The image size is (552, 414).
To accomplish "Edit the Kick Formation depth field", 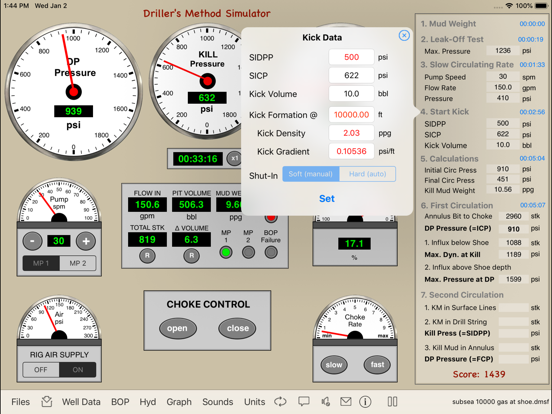I will click(x=351, y=114).
